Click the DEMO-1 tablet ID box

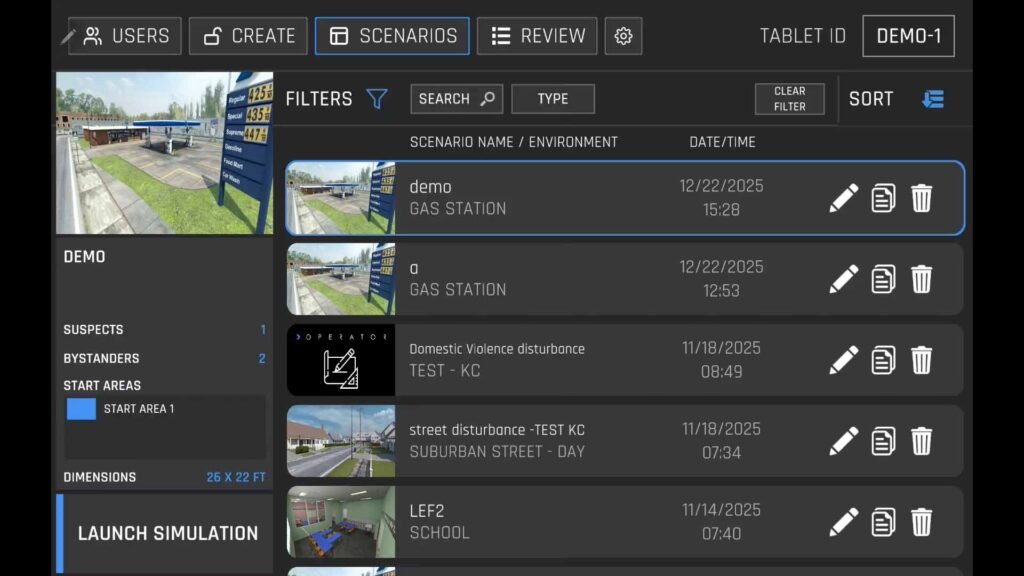(x=908, y=36)
